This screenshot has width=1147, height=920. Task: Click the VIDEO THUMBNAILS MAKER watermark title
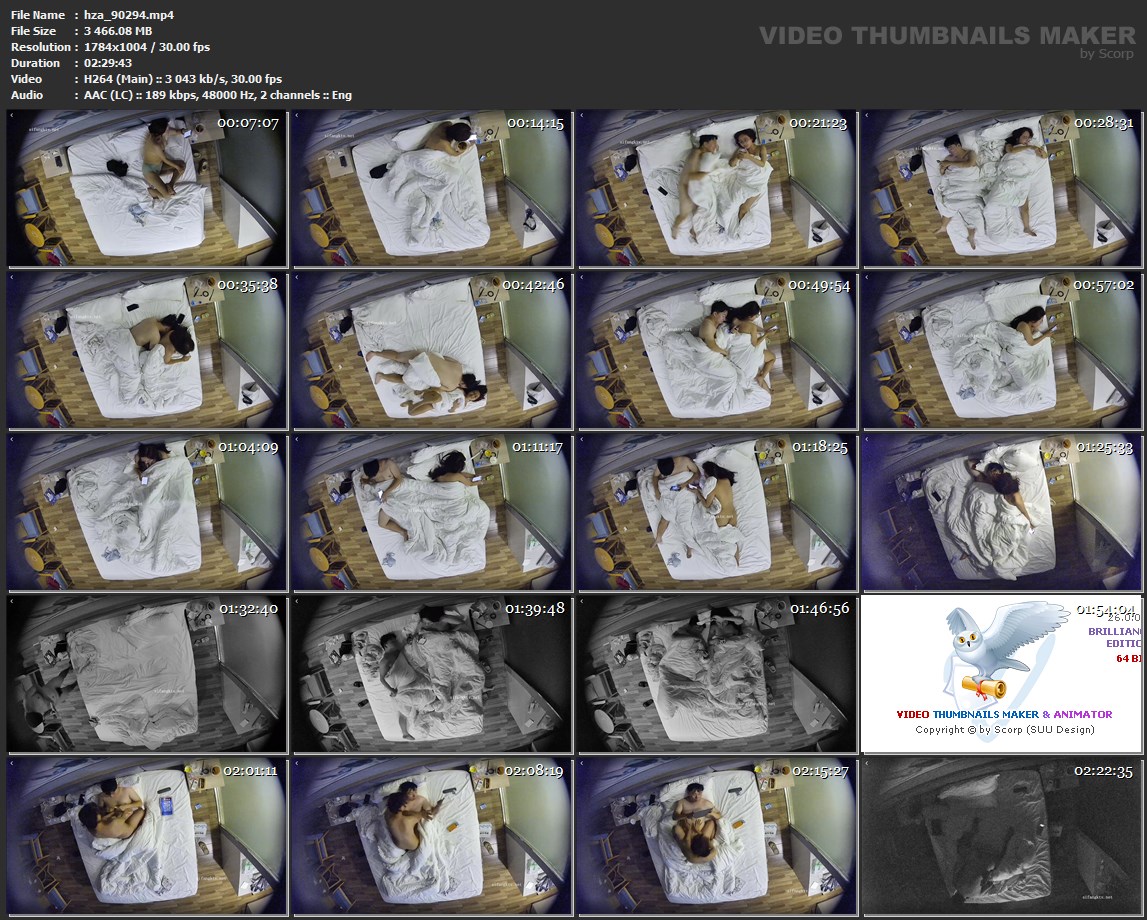[x=947, y=36]
